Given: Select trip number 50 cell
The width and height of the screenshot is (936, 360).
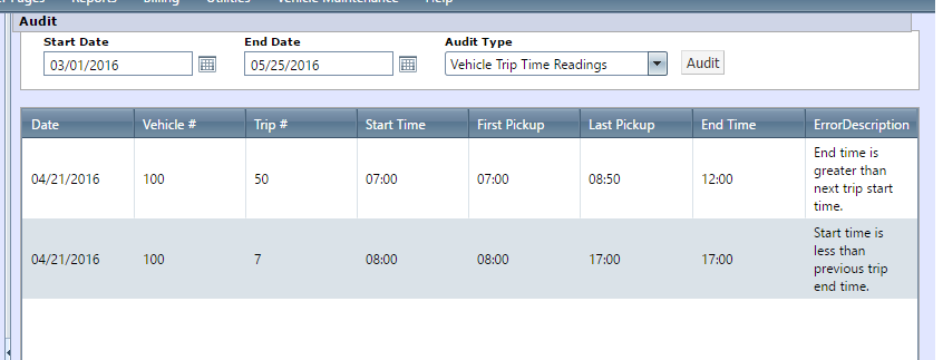Looking at the screenshot, I should (301, 179).
